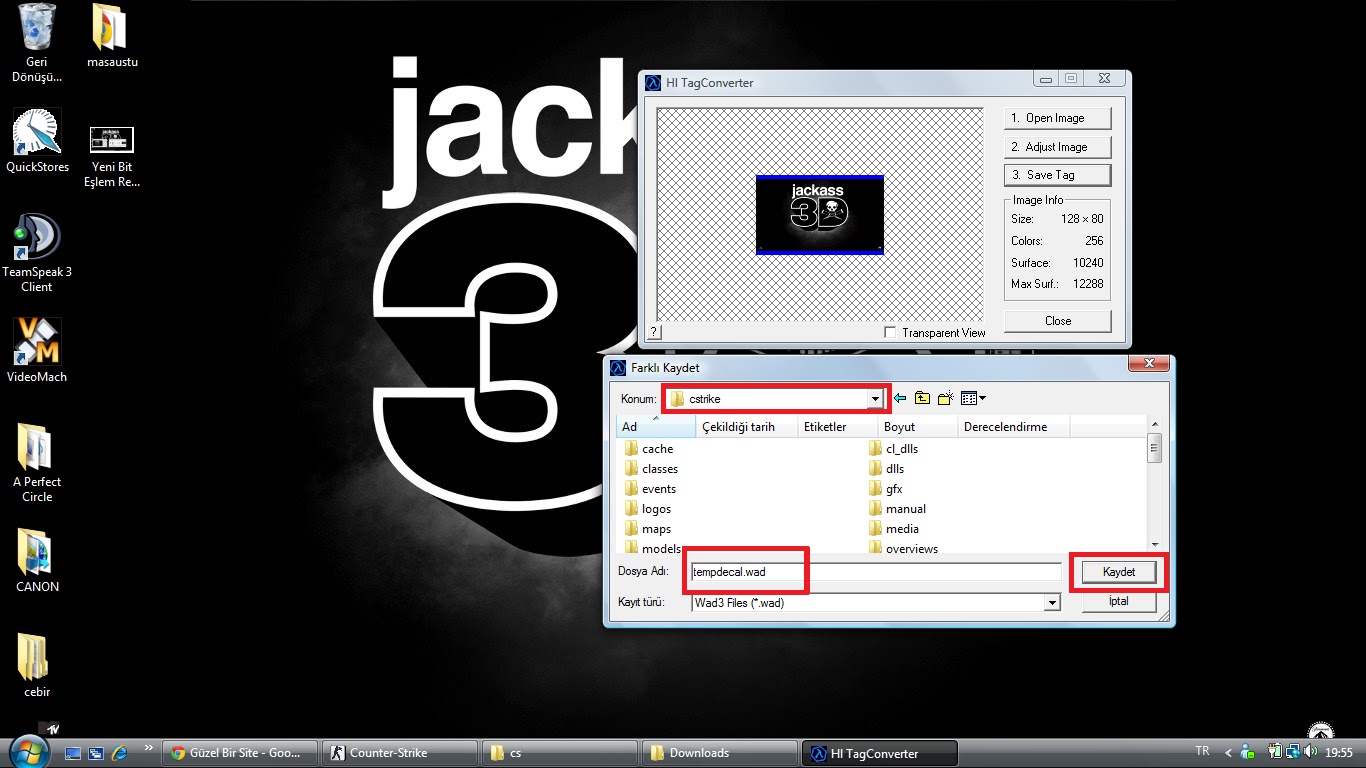
Task: Open the masaustu desktop folder
Action: (112, 36)
